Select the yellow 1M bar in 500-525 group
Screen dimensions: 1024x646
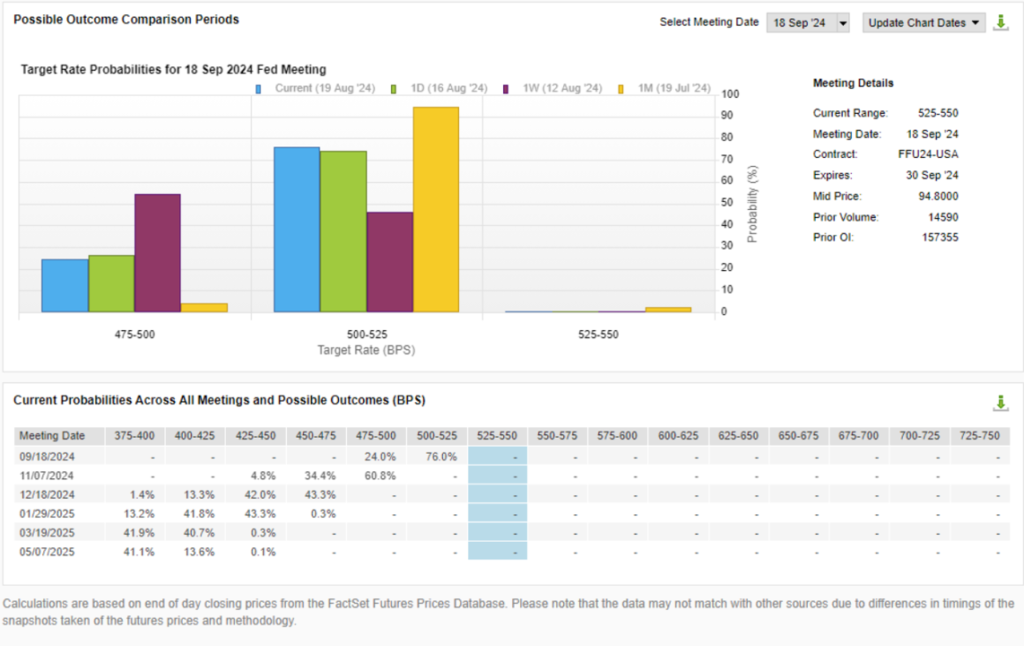pos(436,210)
